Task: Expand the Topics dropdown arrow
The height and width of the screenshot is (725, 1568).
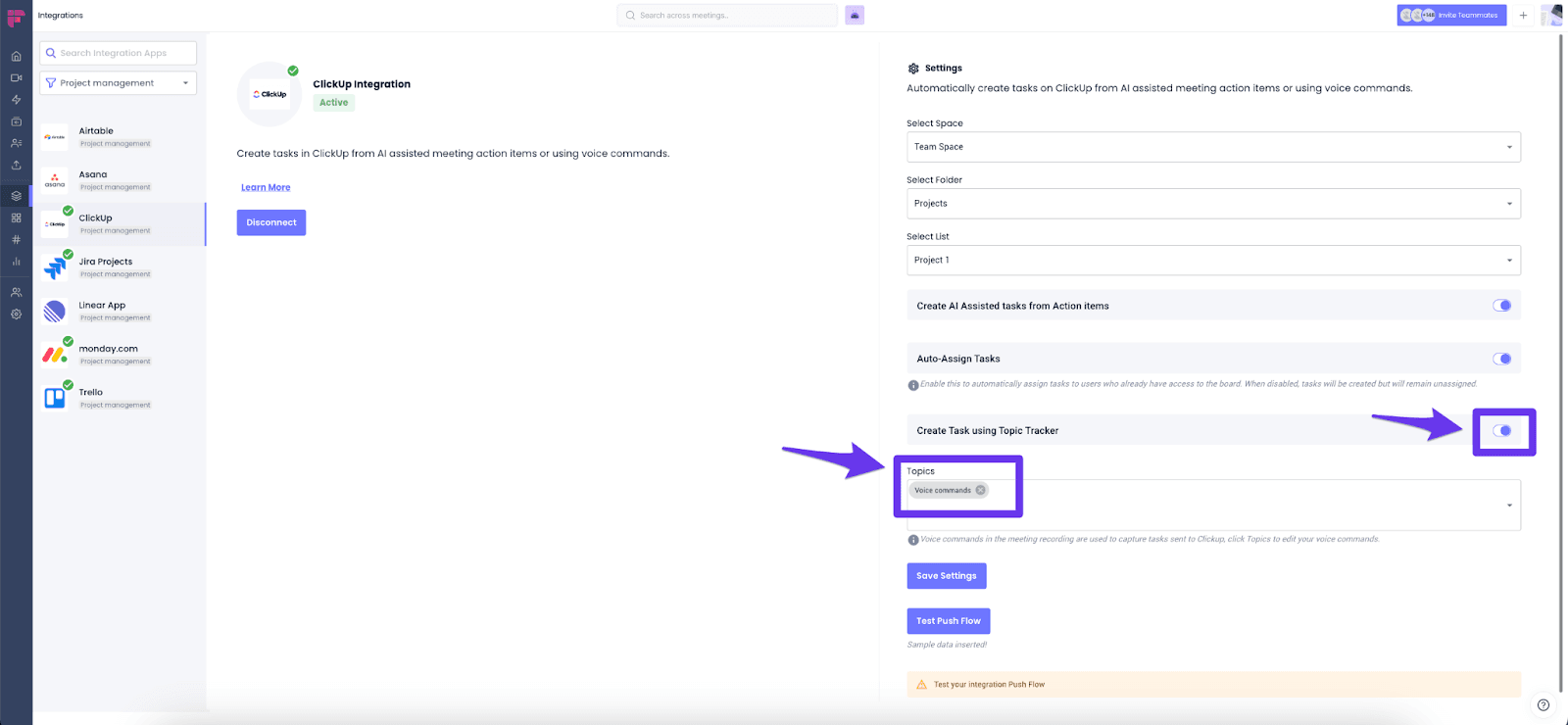Action: click(1509, 506)
